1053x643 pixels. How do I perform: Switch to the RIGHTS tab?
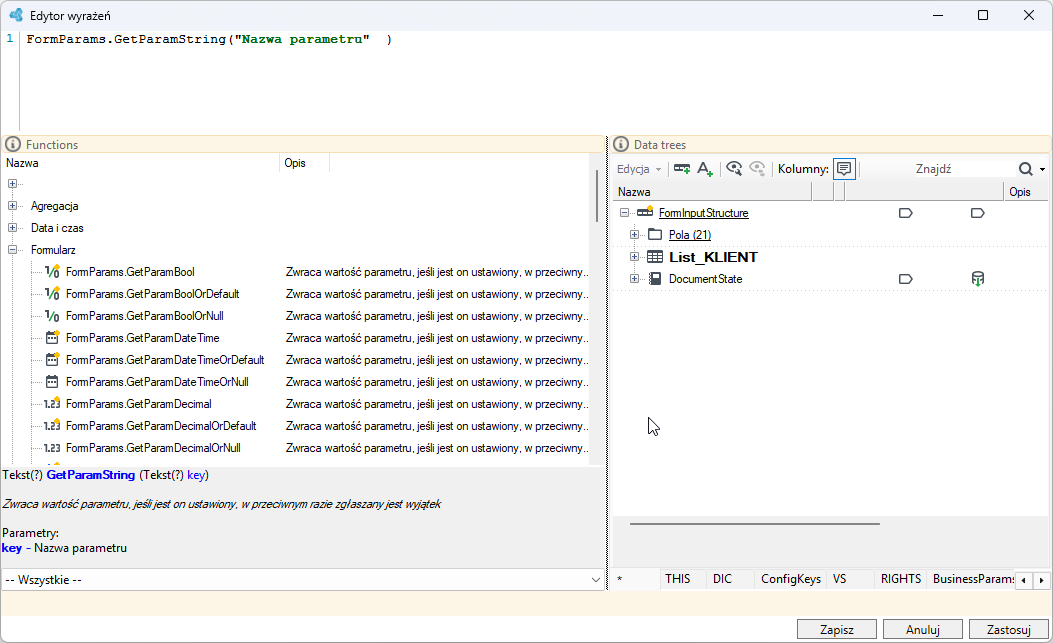(x=901, y=579)
